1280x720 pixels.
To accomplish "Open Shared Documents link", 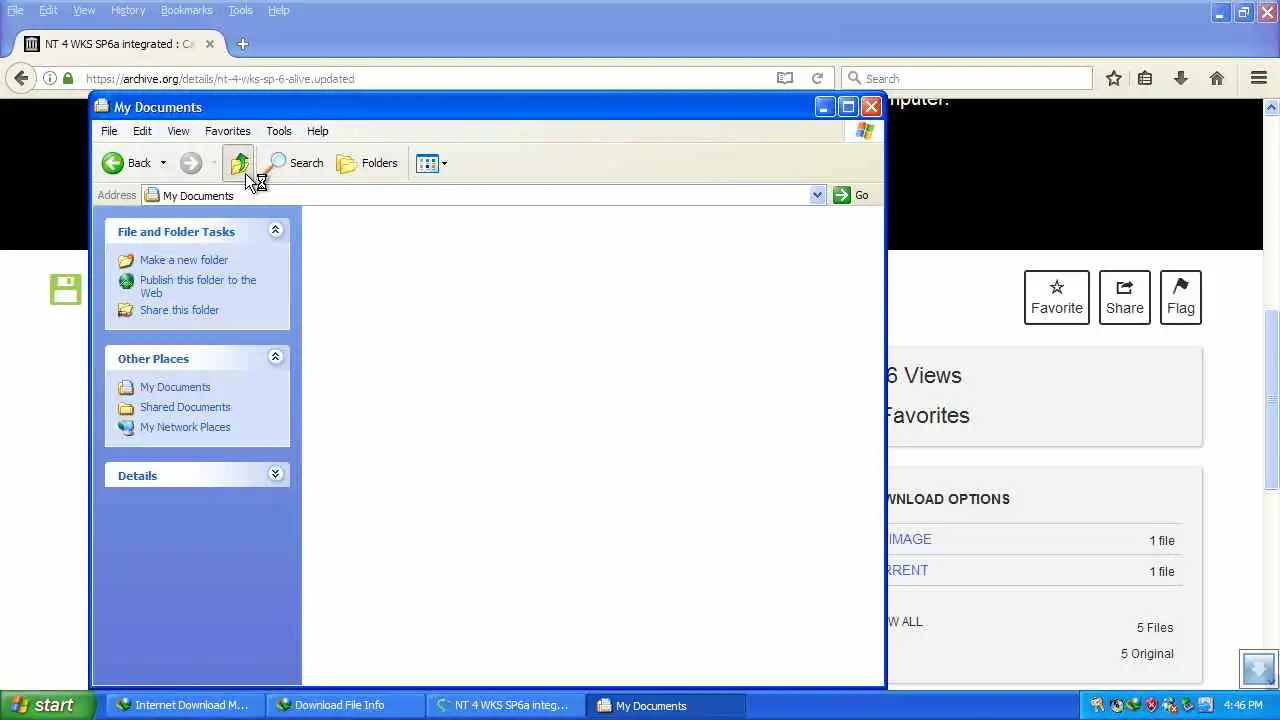I will [x=185, y=407].
